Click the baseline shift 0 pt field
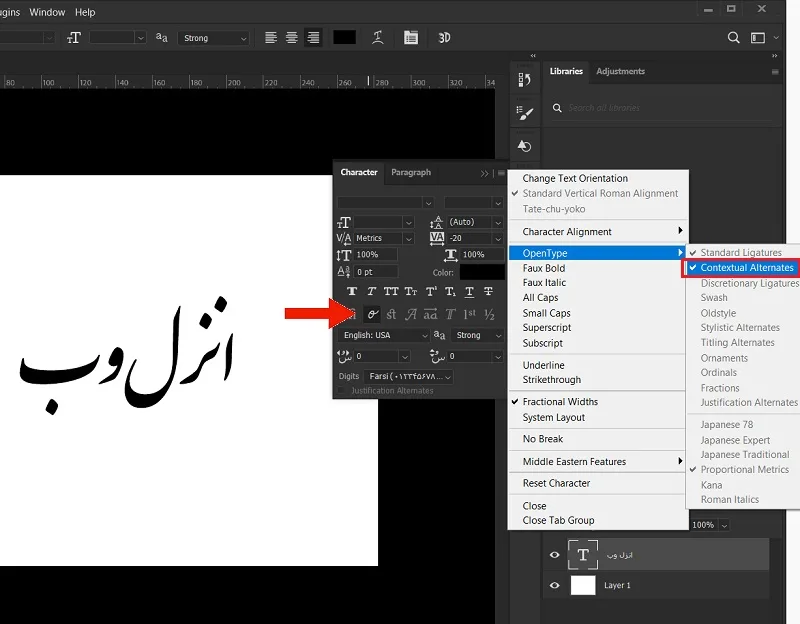The width and height of the screenshot is (800, 624). coord(376,272)
